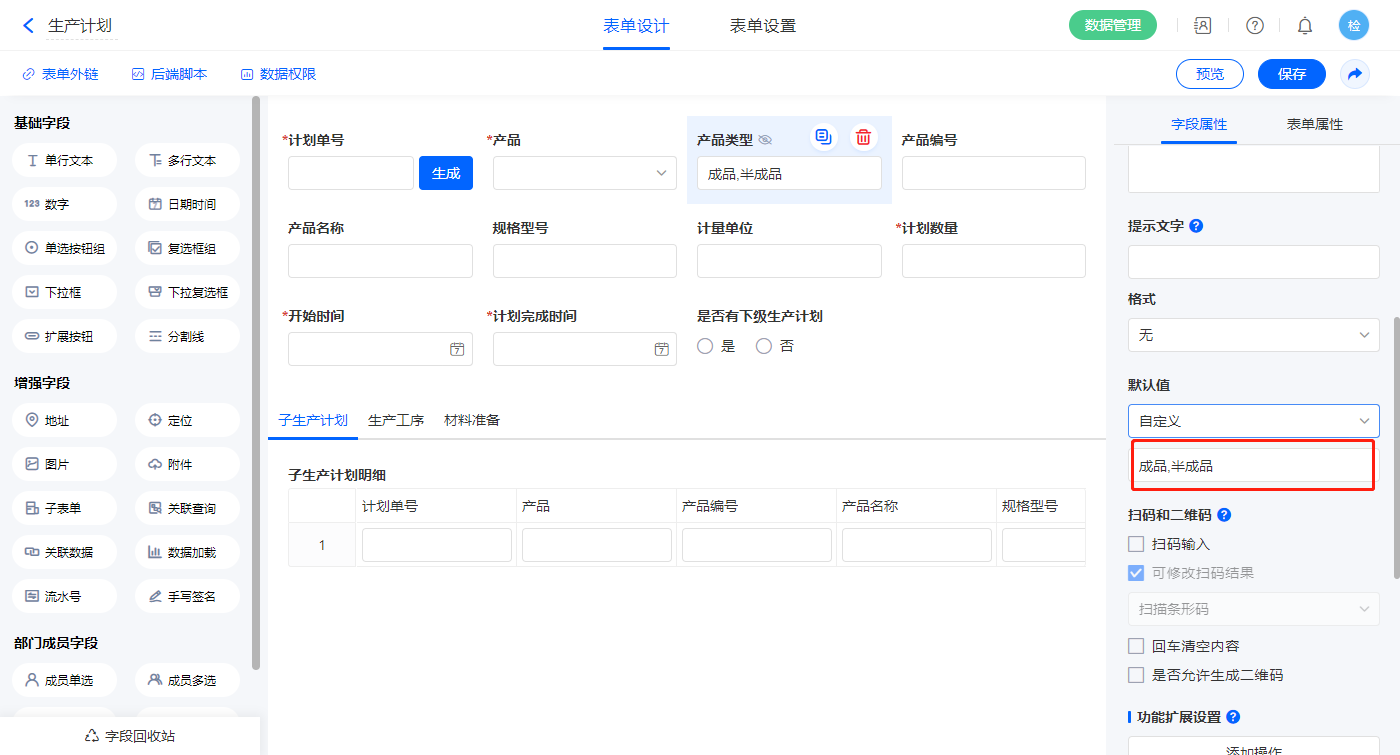Click the copy icon on 产品类型 field
The width and height of the screenshot is (1400, 755).
point(823,138)
